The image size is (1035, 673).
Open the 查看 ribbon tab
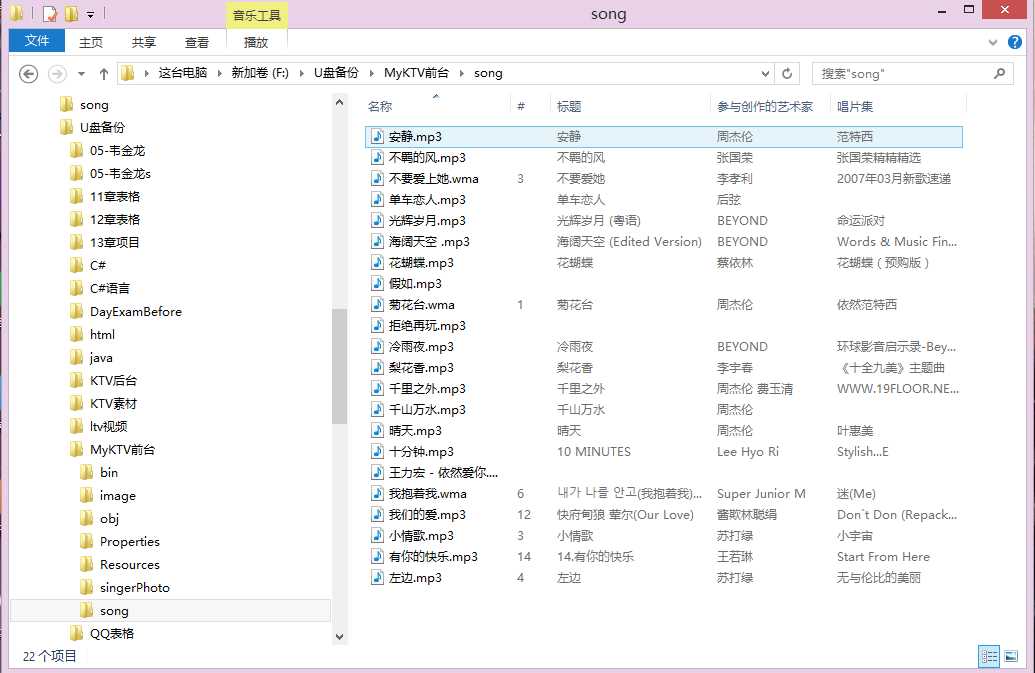[197, 42]
